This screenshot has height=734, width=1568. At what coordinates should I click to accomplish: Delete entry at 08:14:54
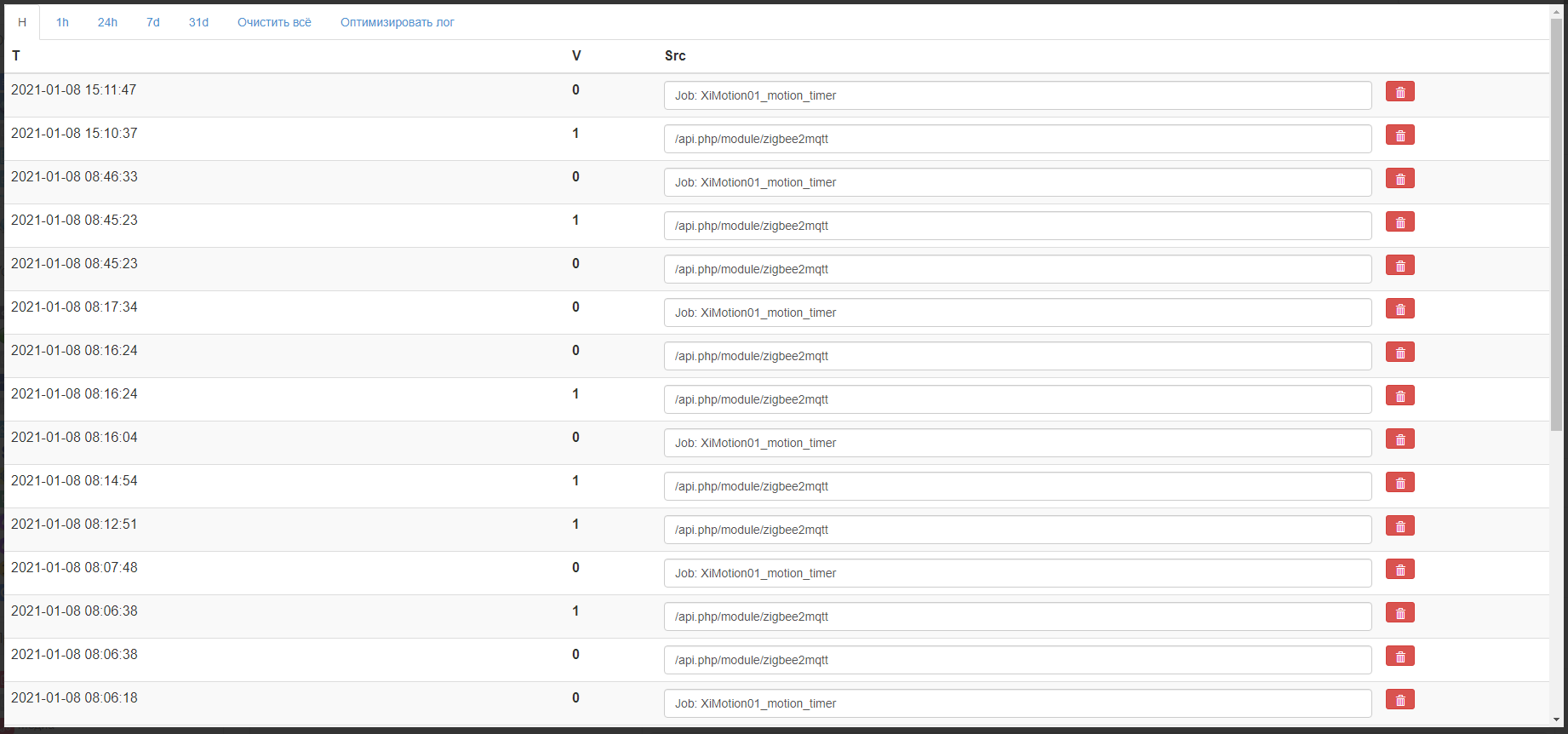click(x=1399, y=483)
